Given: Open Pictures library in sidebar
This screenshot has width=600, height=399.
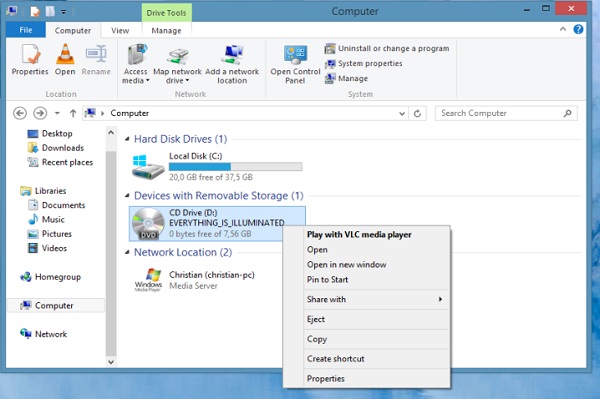Looking at the screenshot, I should click(x=49, y=234).
